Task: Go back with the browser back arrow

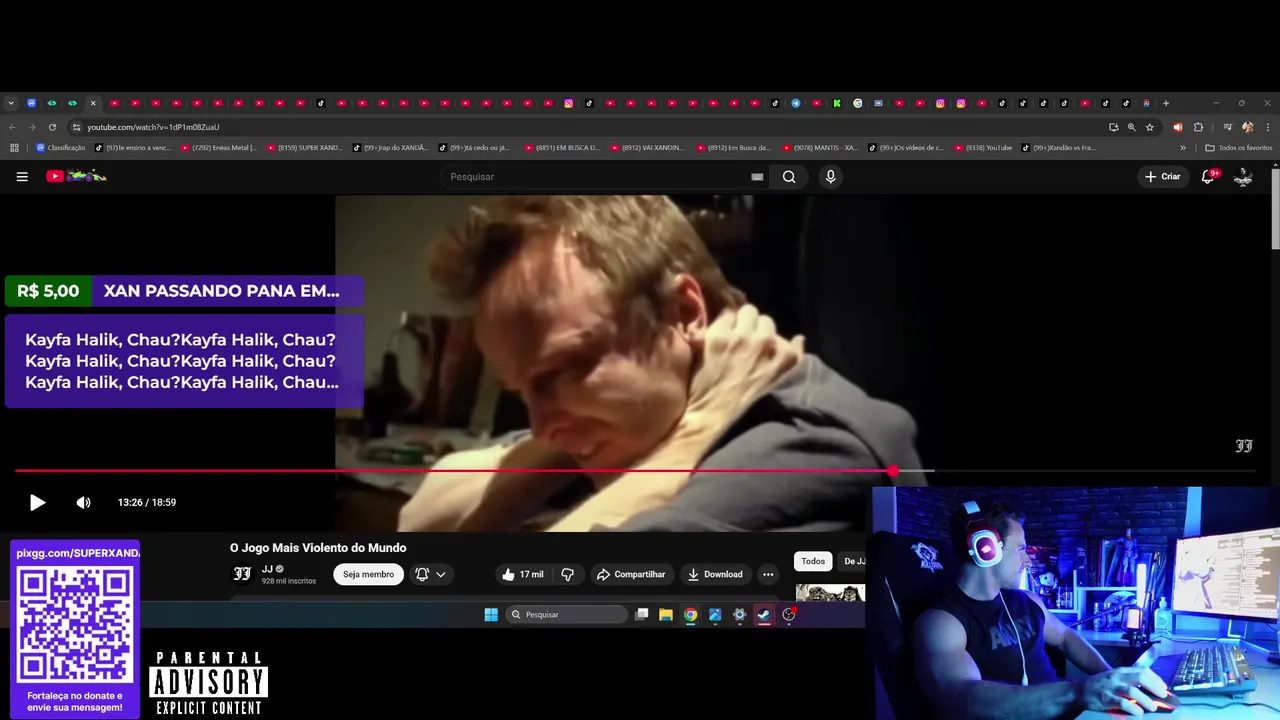Action: (x=12, y=127)
